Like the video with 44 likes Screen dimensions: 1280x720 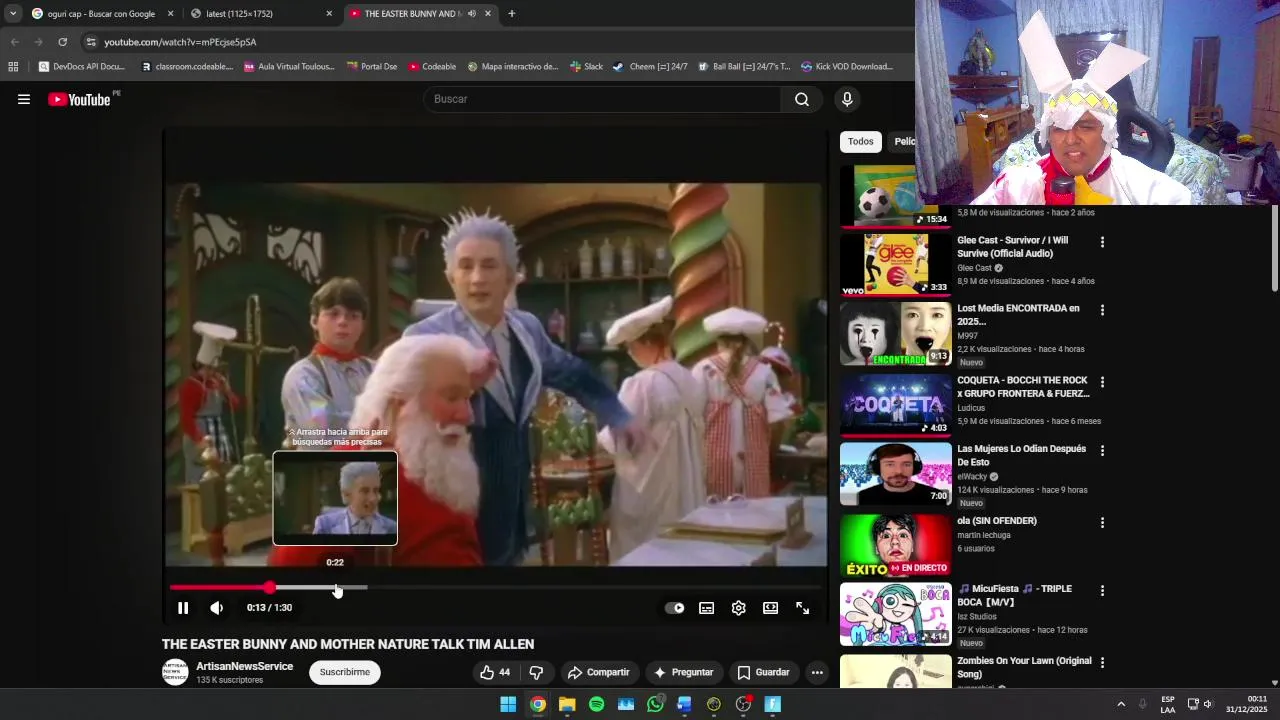tap(496, 672)
